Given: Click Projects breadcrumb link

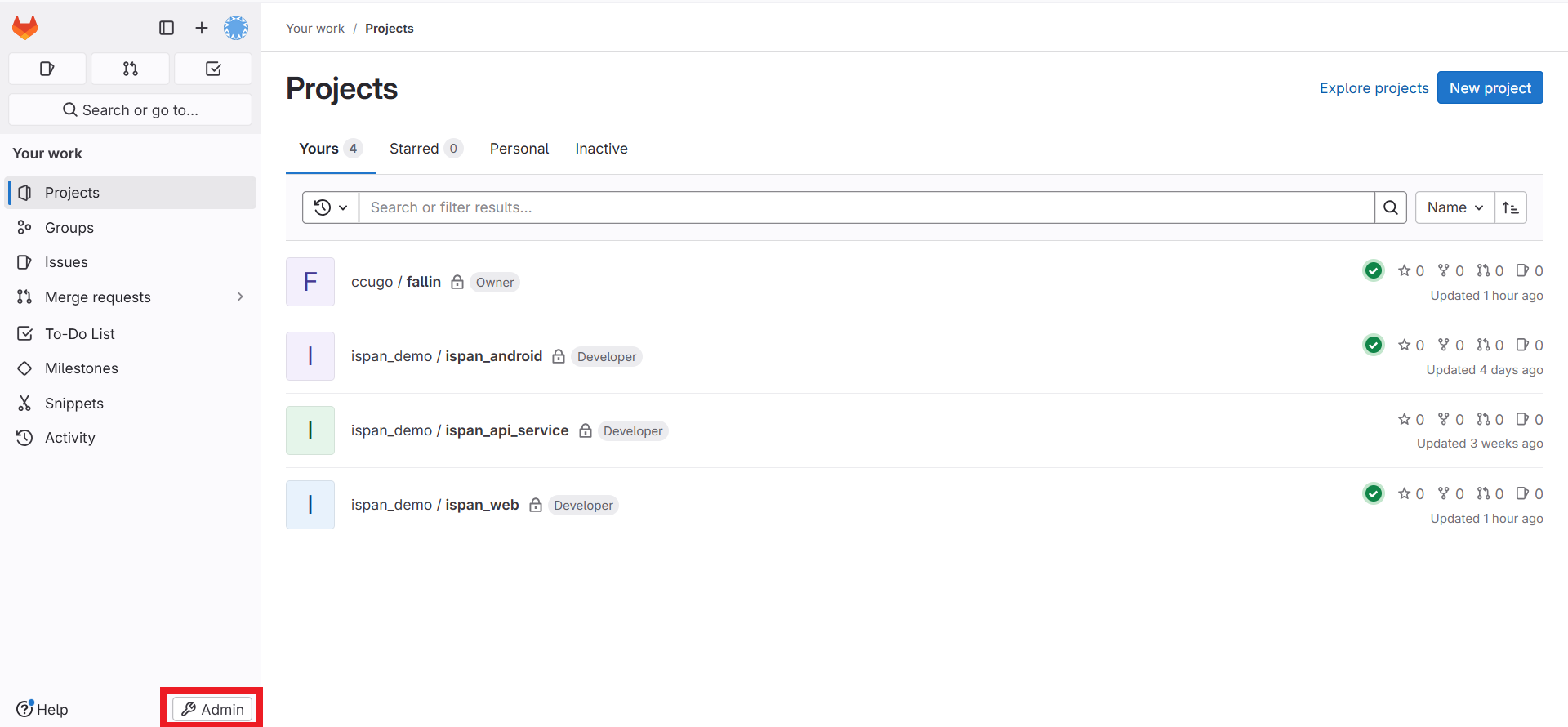Looking at the screenshot, I should 390,28.
